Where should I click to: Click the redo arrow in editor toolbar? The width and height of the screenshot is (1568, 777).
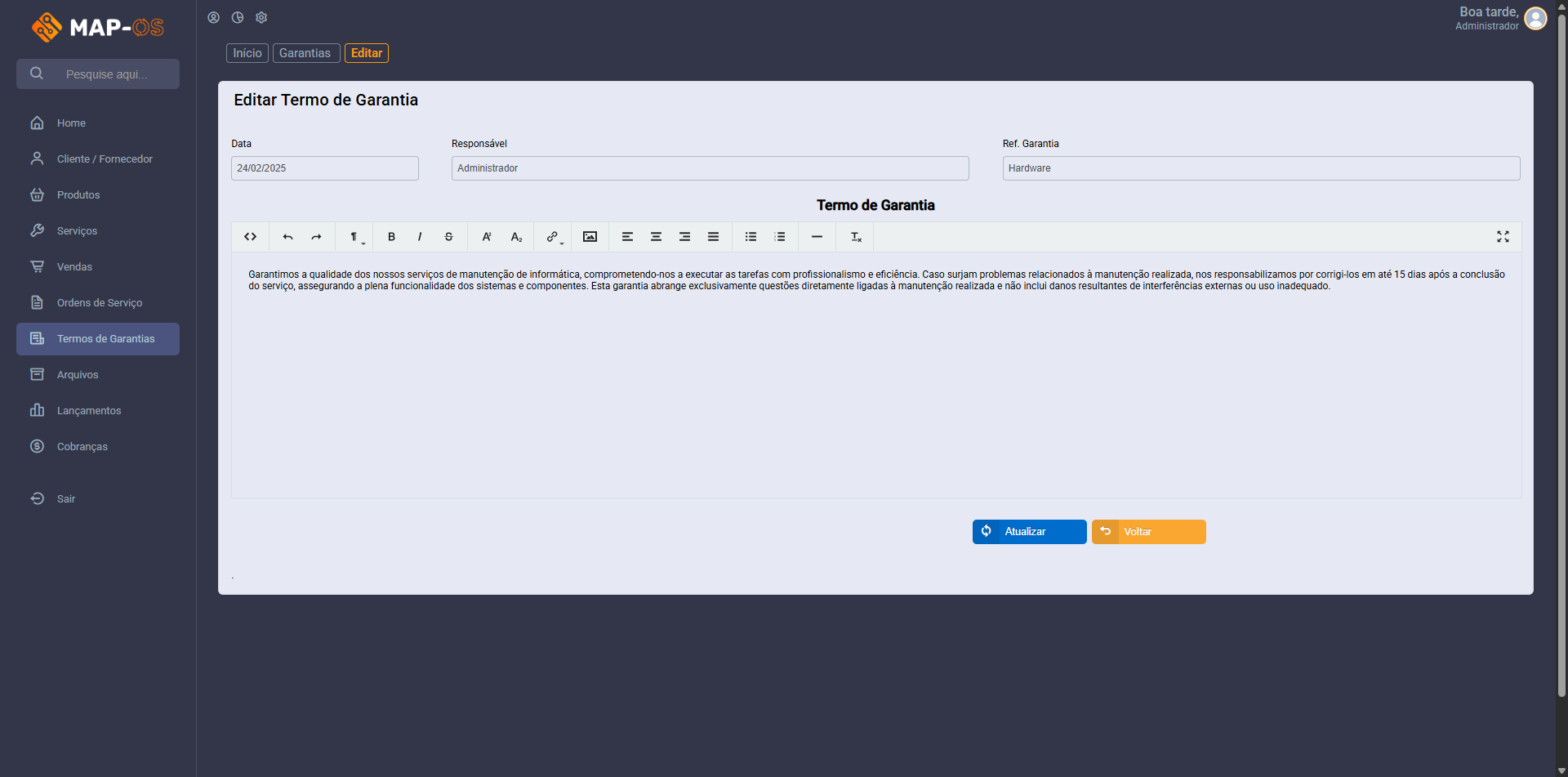(x=316, y=237)
